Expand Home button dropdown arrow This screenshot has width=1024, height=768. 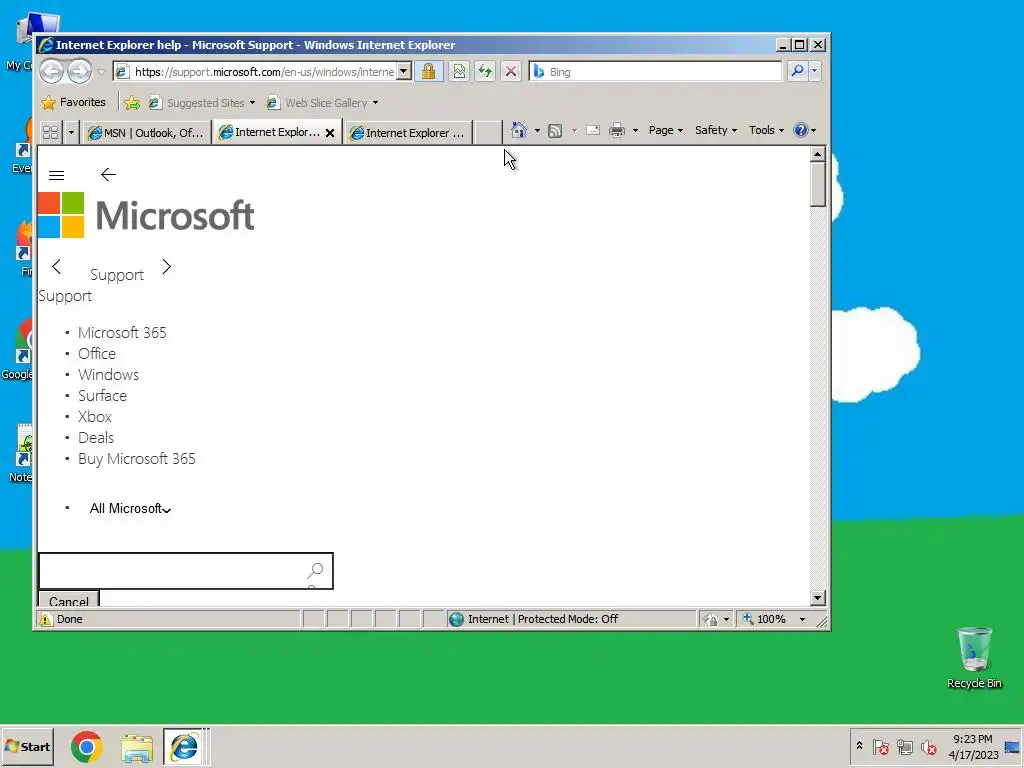537,131
